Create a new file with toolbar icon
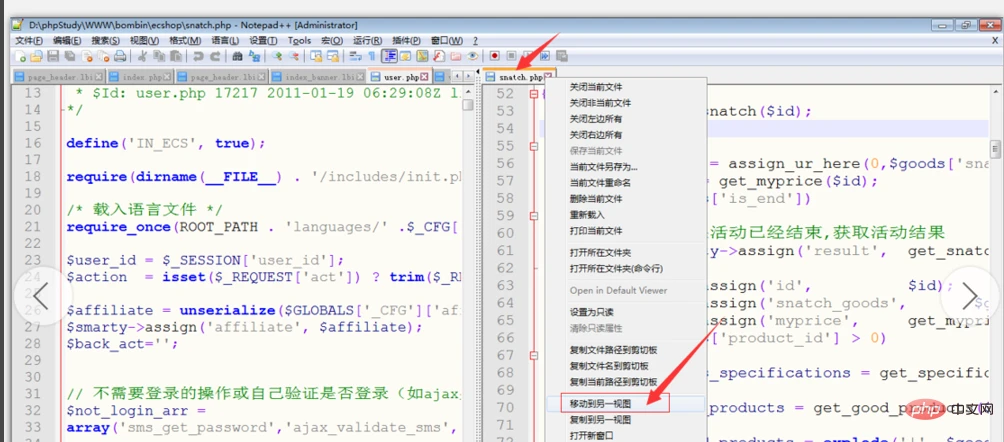The height and width of the screenshot is (442, 1004). pos(21,56)
